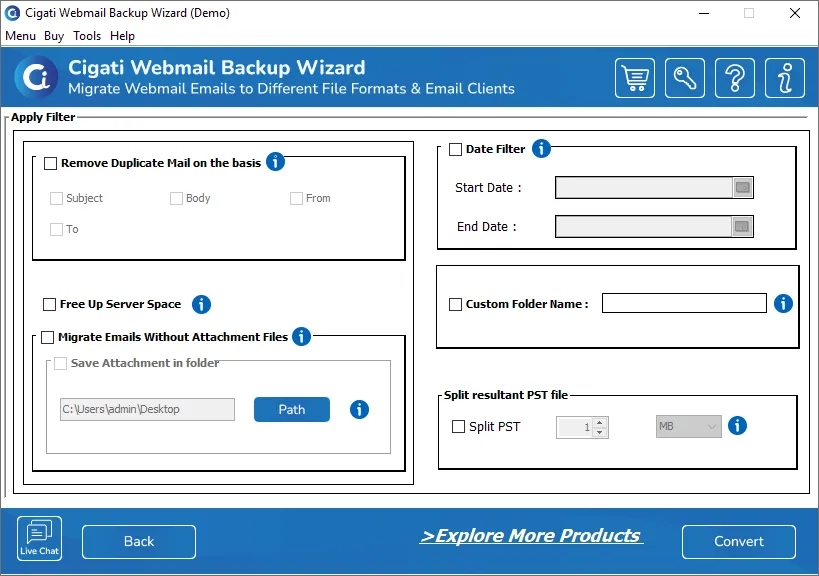The image size is (819, 576).
Task: Click the about info icon in header
Action: click(x=785, y=78)
